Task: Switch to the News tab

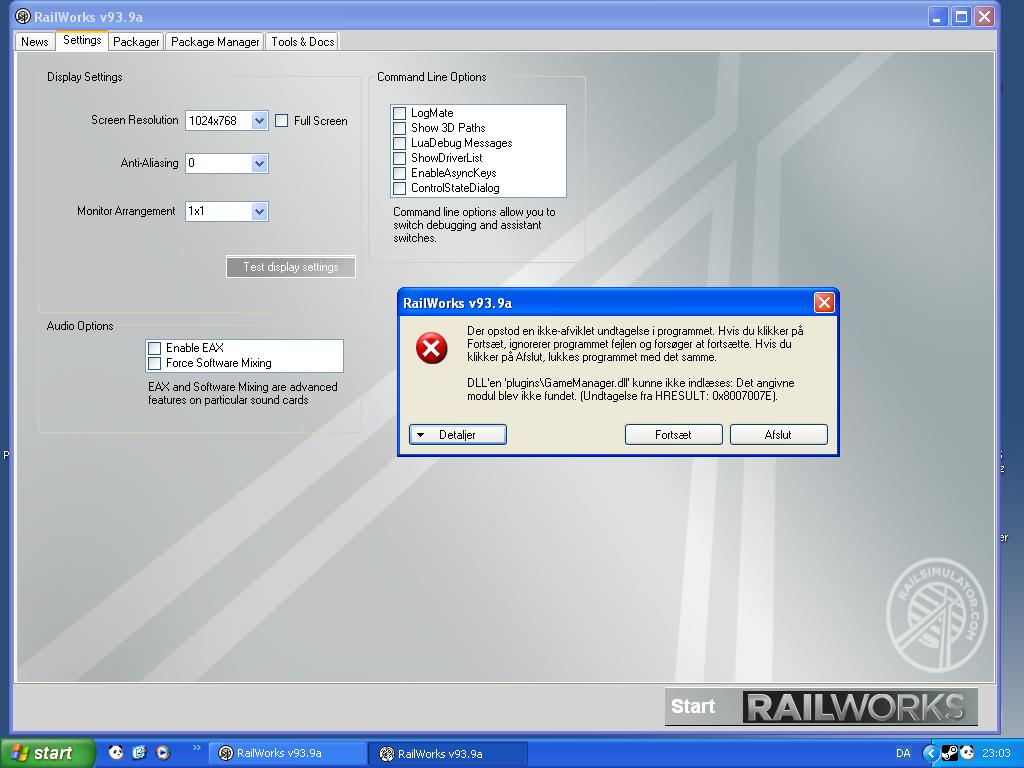Action: click(35, 42)
